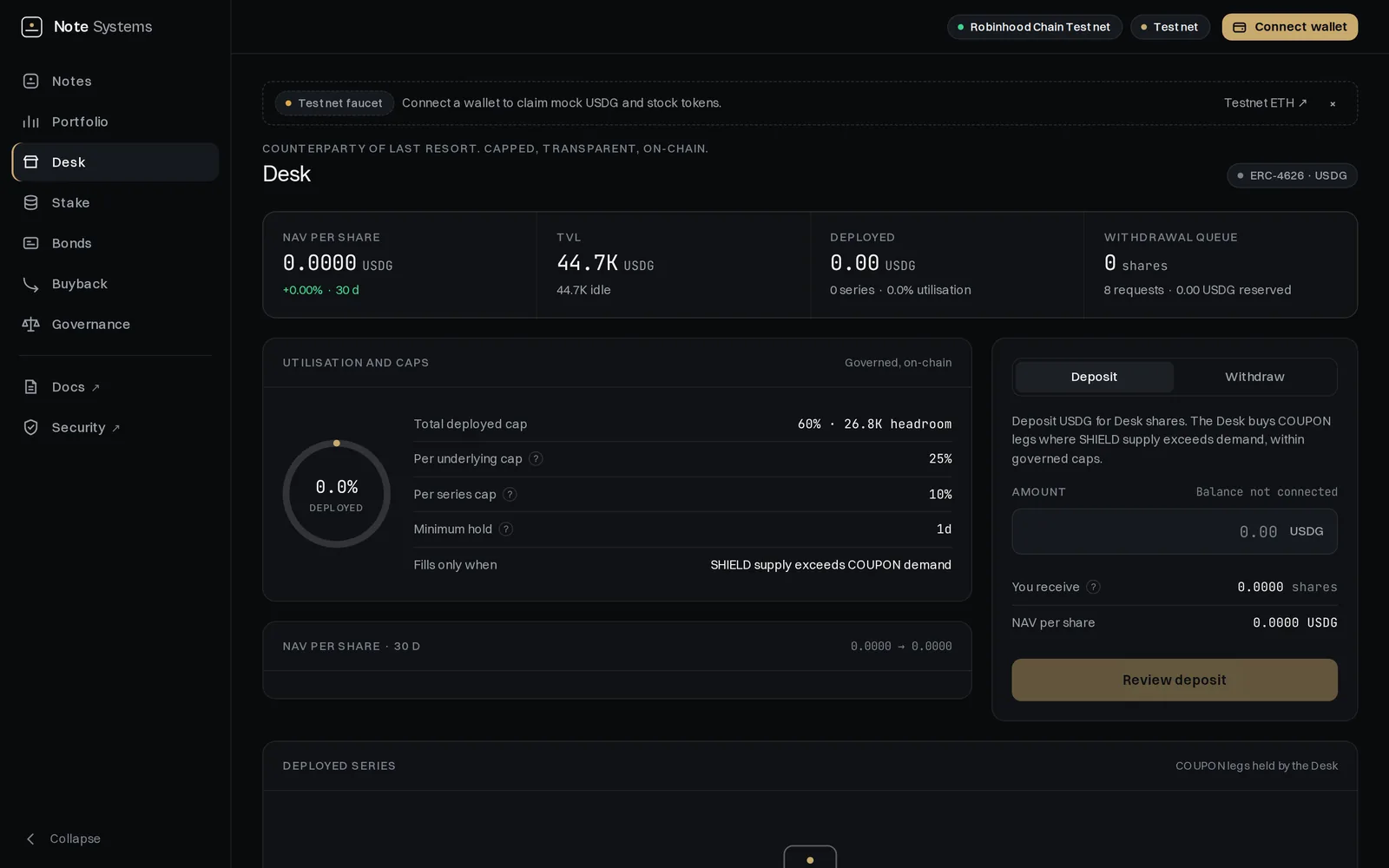This screenshot has height=868, width=1389.
Task: Go to Bonds page label
Action: click(71, 243)
